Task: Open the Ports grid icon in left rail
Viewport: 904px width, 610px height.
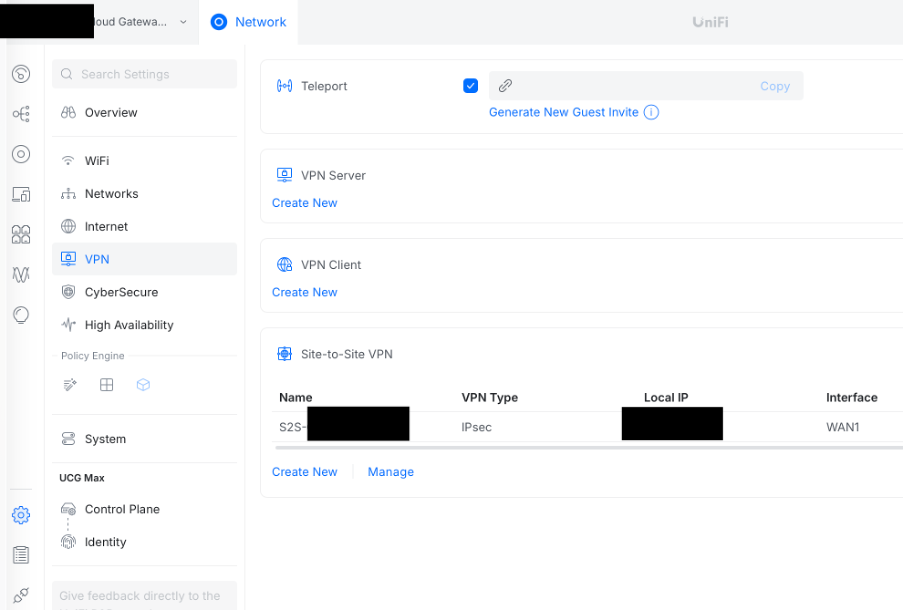Action: tap(21, 234)
